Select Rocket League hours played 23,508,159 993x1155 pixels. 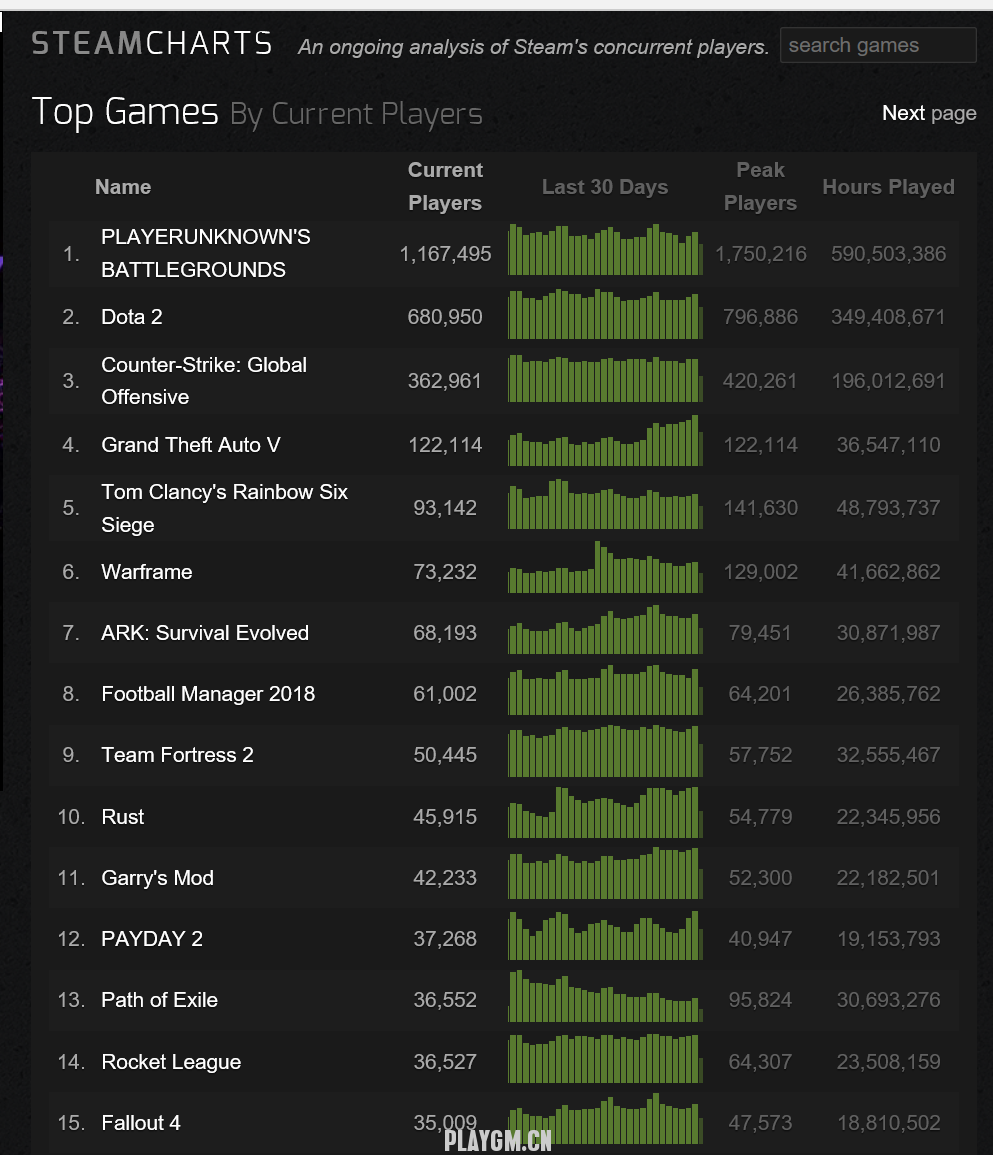tap(888, 1062)
